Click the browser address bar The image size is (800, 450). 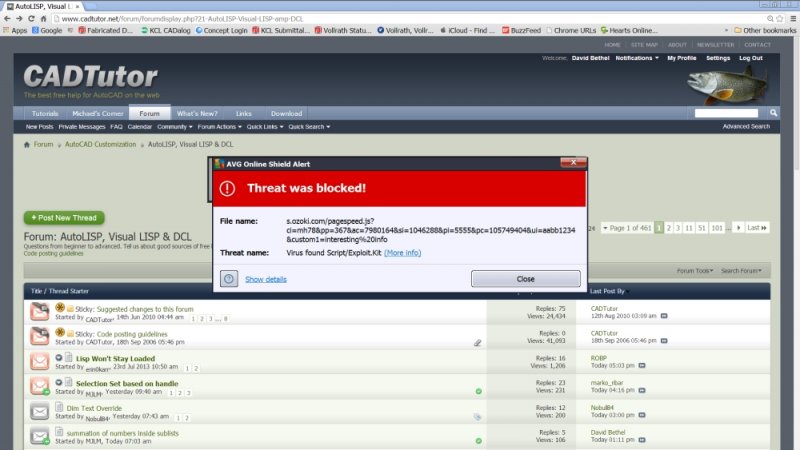tap(408, 18)
